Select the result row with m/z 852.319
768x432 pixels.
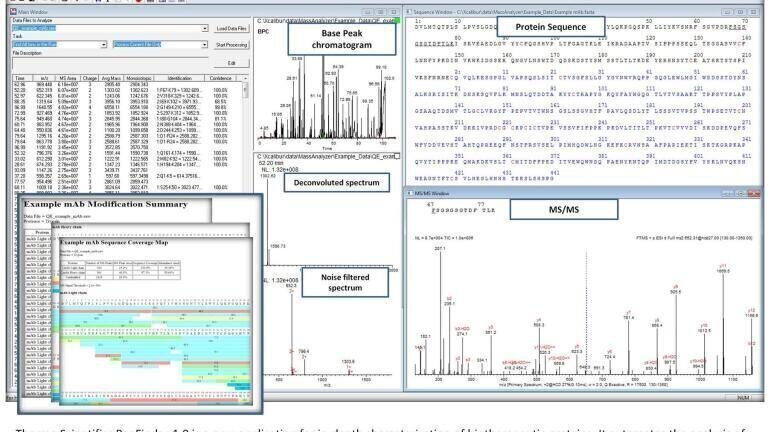[127, 91]
